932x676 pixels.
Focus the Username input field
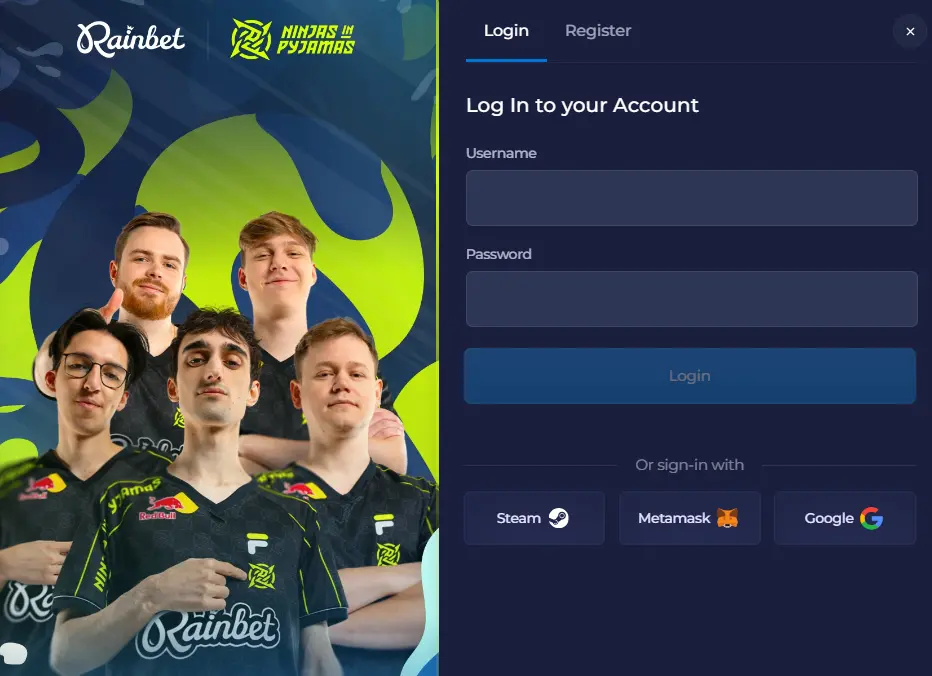(x=692, y=198)
